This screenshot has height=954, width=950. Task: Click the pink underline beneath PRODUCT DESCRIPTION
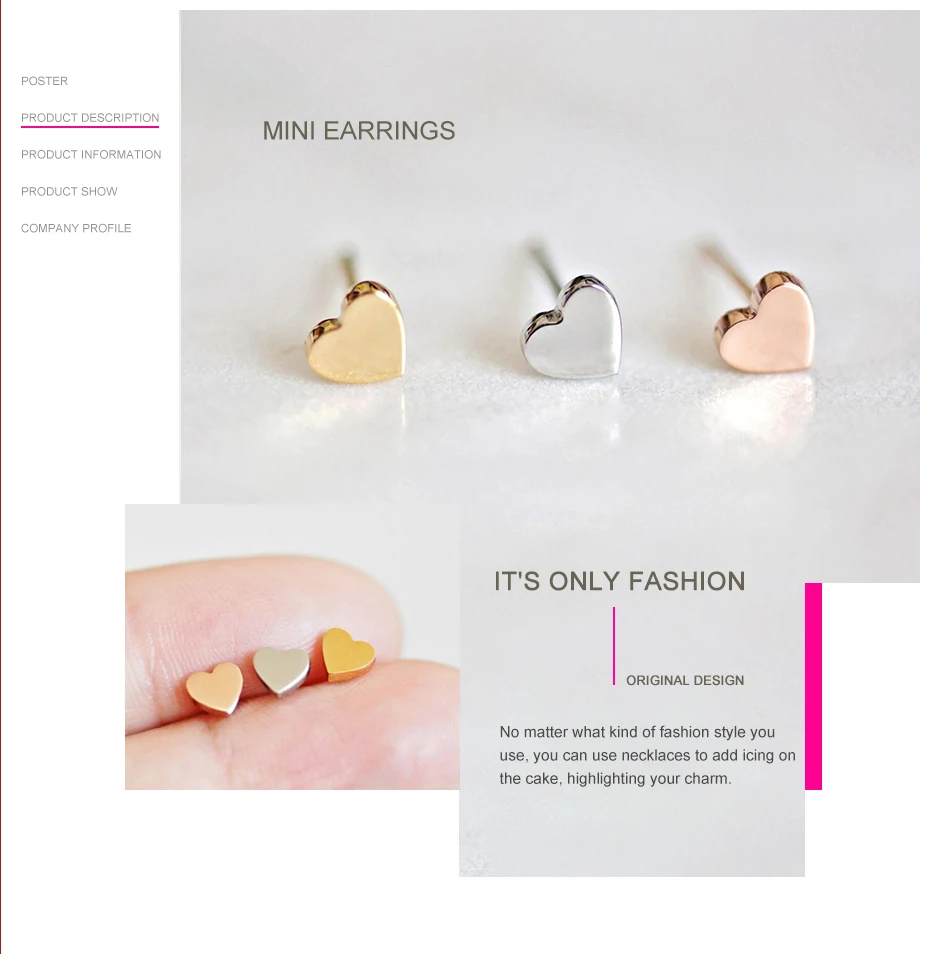(x=90, y=127)
